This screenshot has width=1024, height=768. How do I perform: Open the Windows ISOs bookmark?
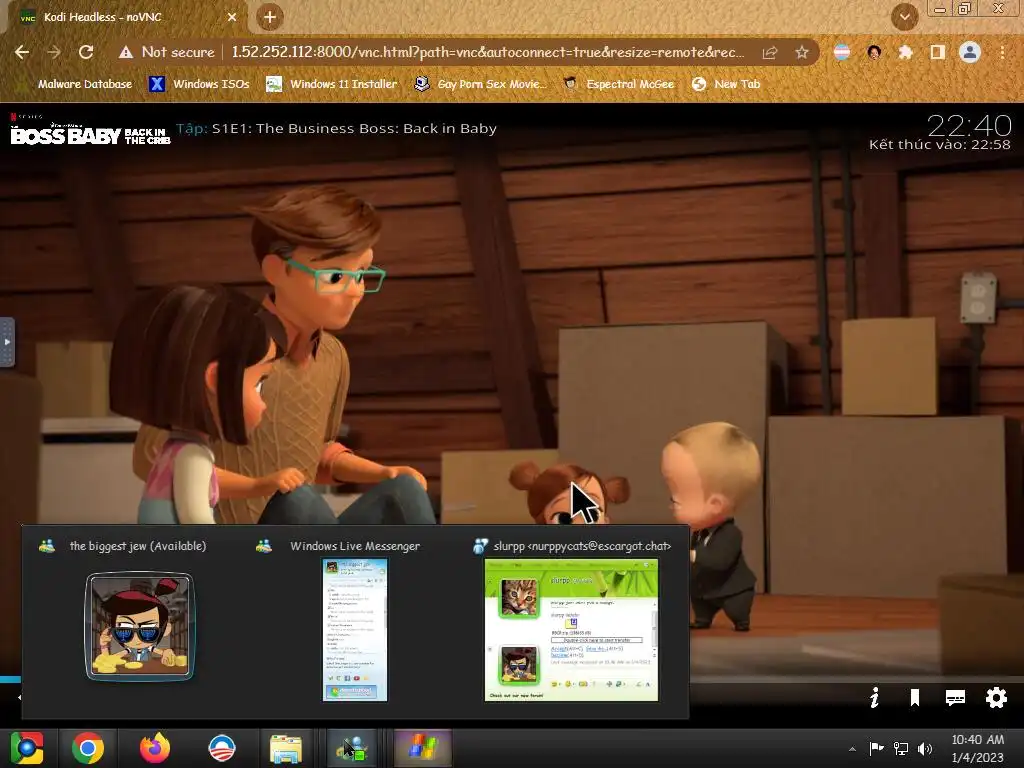[x=199, y=84]
